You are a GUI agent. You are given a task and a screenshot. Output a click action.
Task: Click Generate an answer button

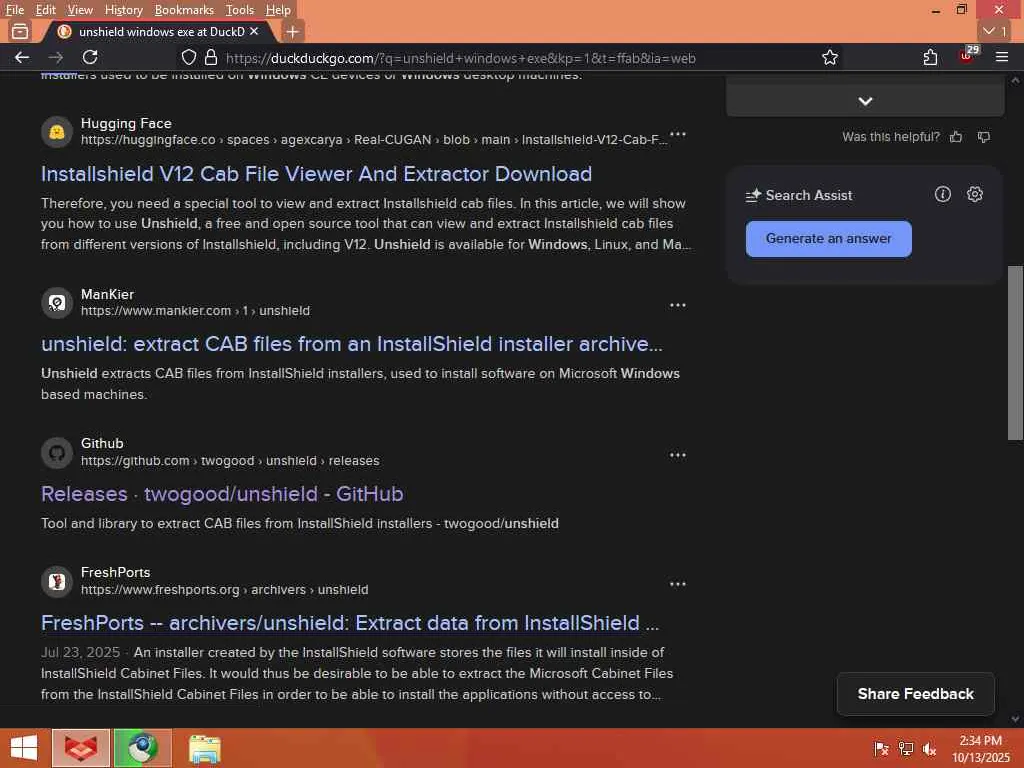tap(828, 238)
